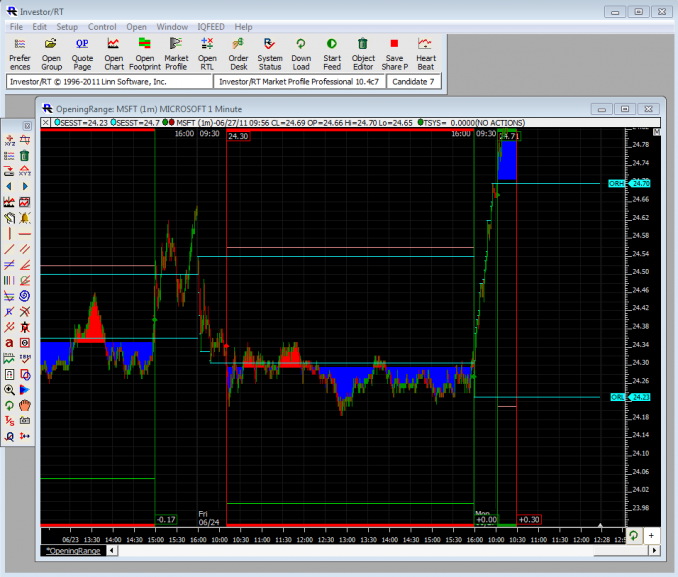Select the magnifier zoom tool in palette
Viewport: 678px width, 577px height.
coord(9,389)
